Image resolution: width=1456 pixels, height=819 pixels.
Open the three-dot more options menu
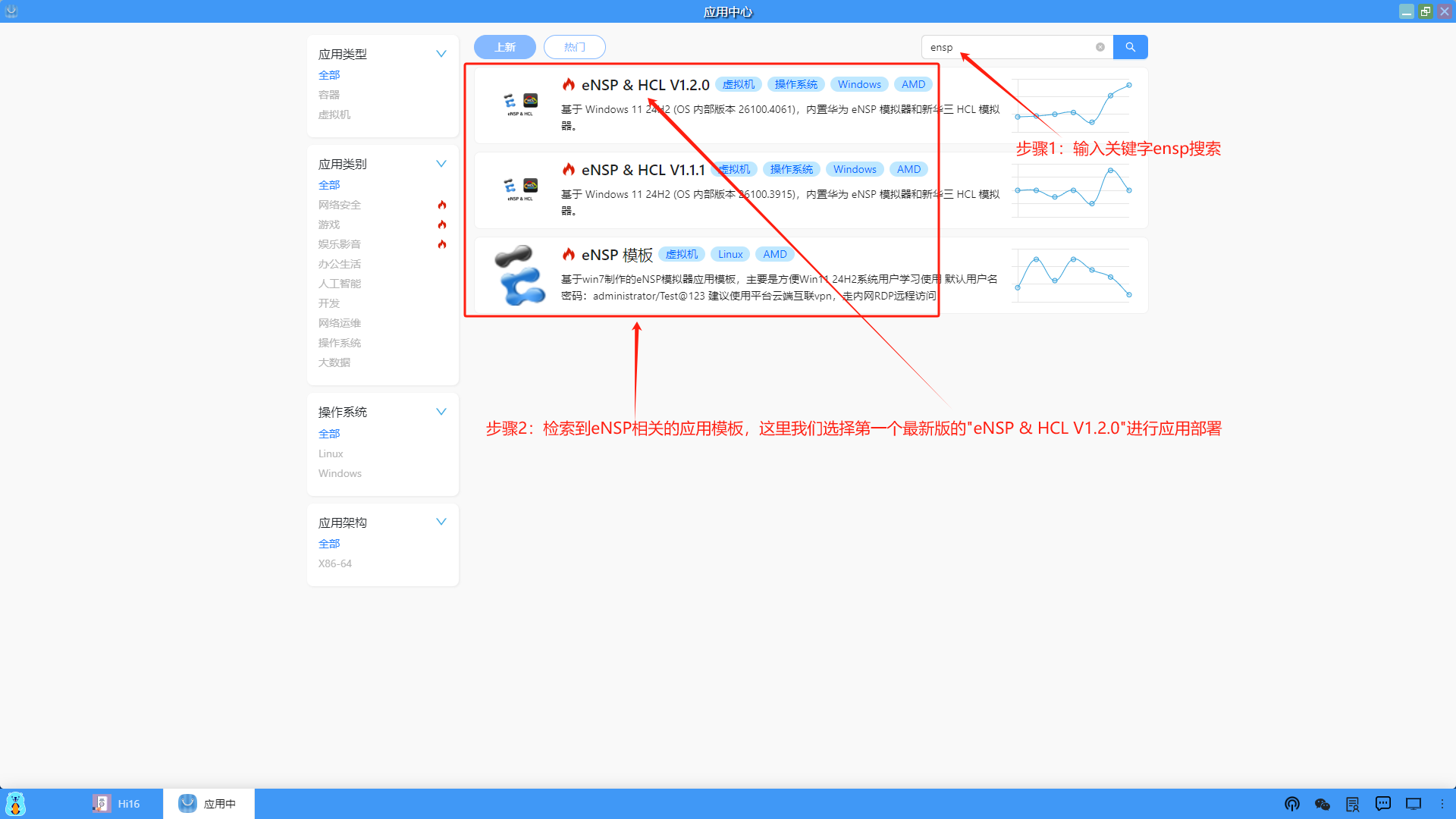[x=1442, y=804]
